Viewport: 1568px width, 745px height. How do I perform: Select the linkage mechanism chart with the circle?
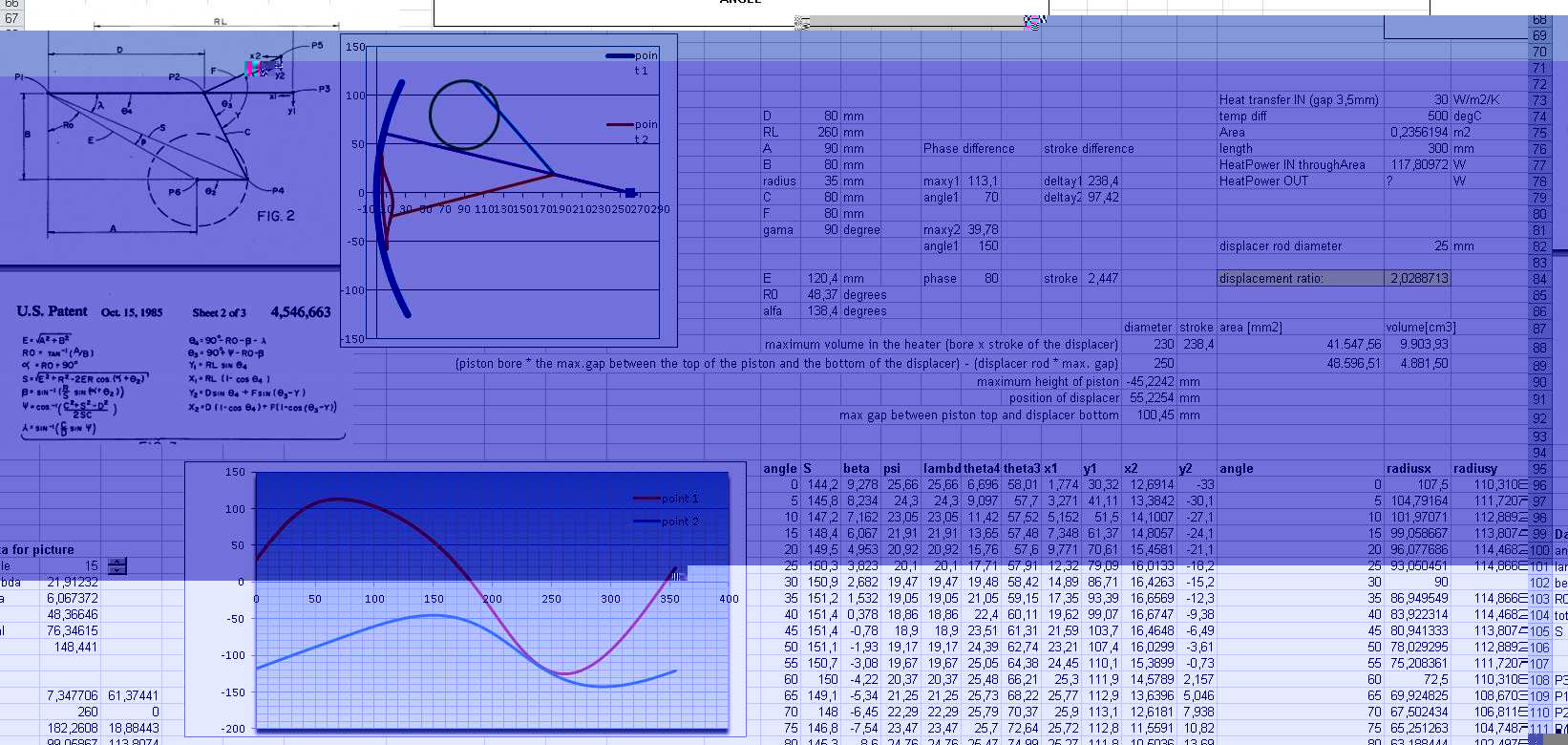click(509, 191)
